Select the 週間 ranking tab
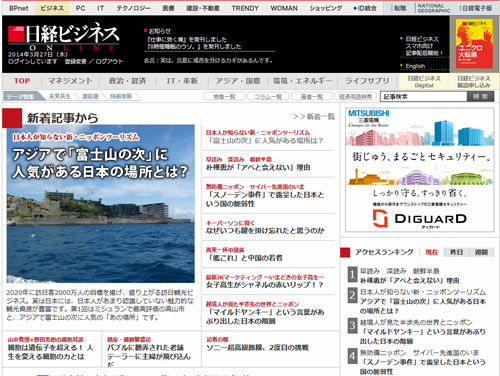 point(481,252)
